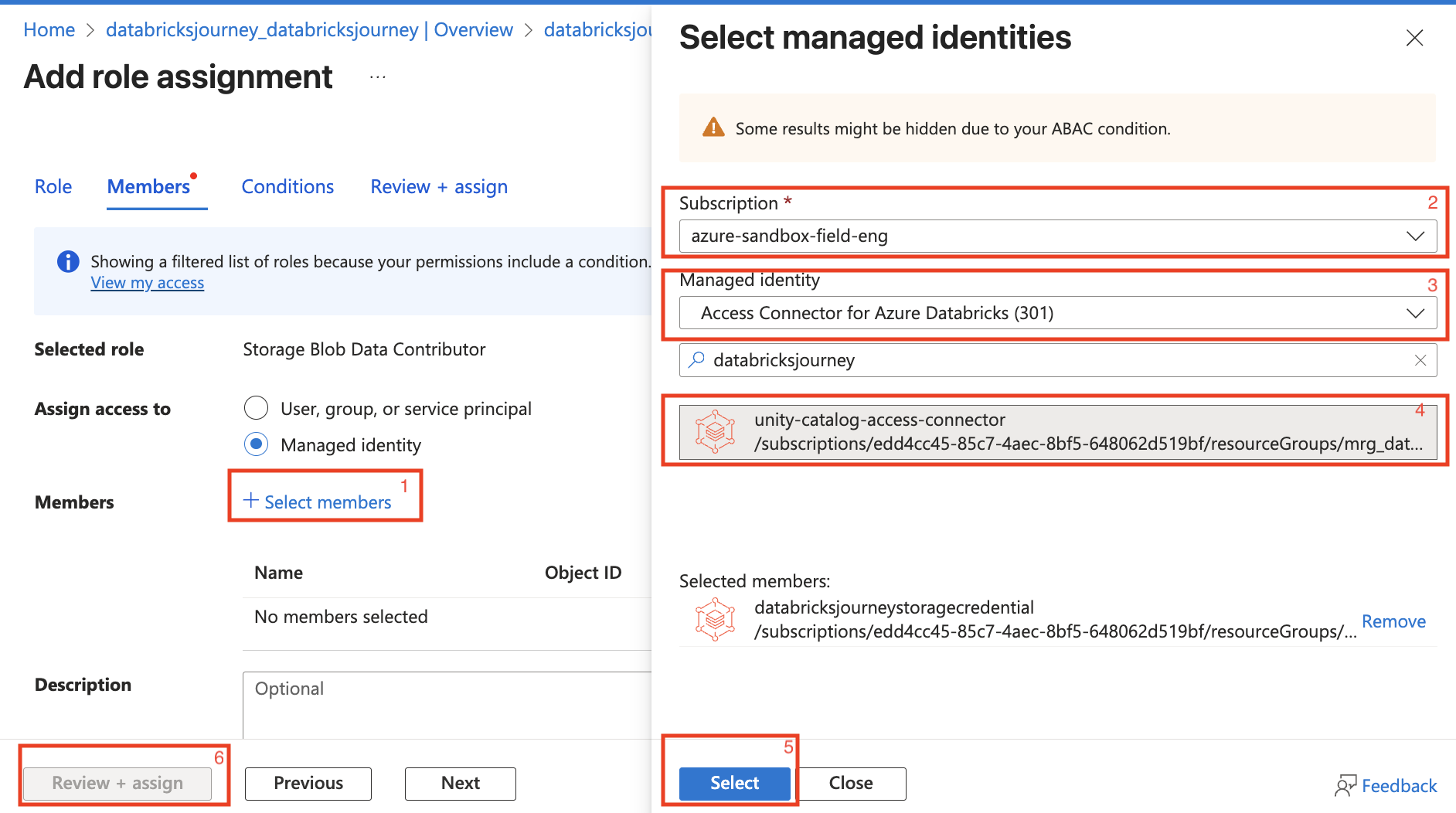
Task: Click the blue Select button
Action: click(734, 783)
